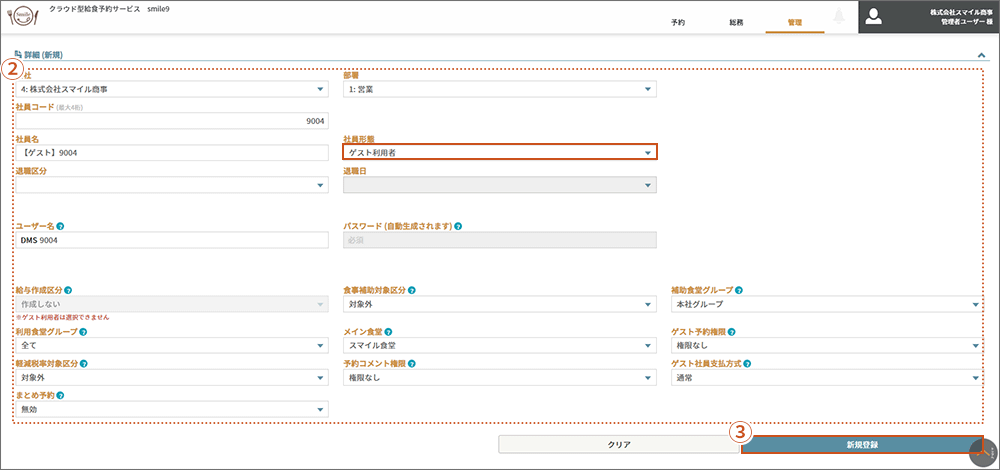Switch to the 予約 tab
Image resolution: width=1000 pixels, height=470 pixels.
pyautogui.click(x=678, y=22)
